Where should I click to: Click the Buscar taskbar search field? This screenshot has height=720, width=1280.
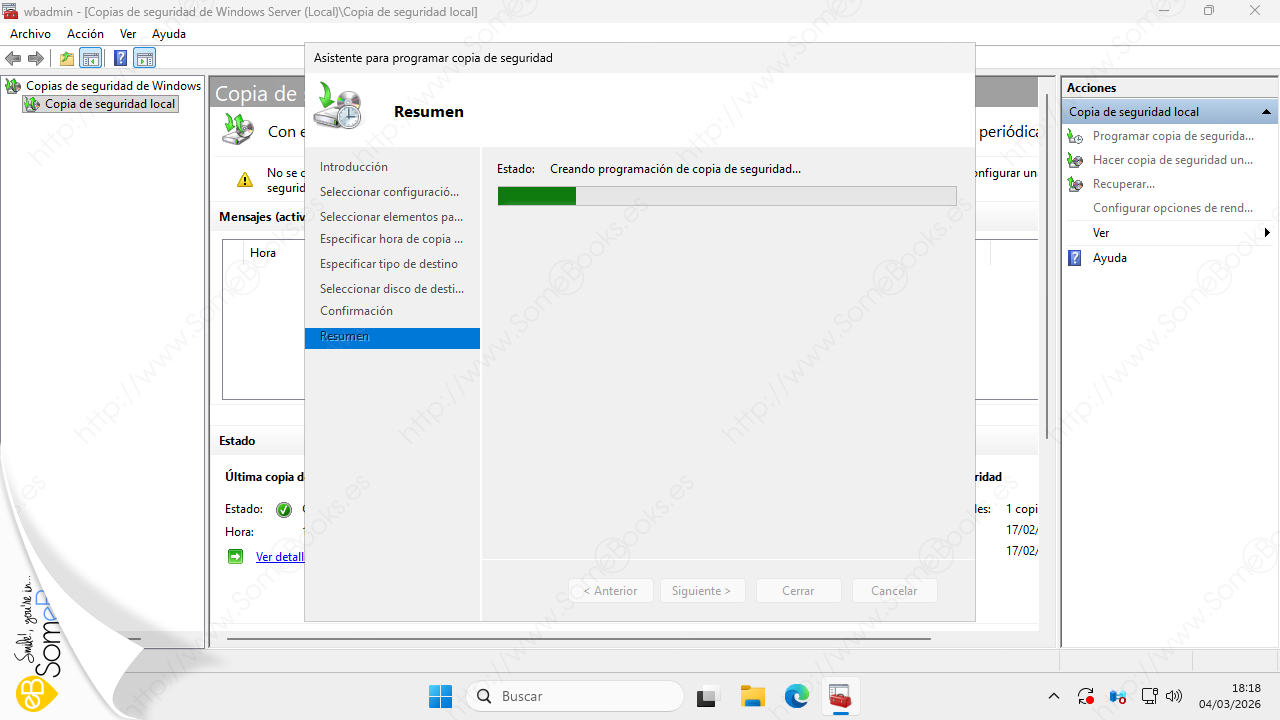click(x=577, y=696)
